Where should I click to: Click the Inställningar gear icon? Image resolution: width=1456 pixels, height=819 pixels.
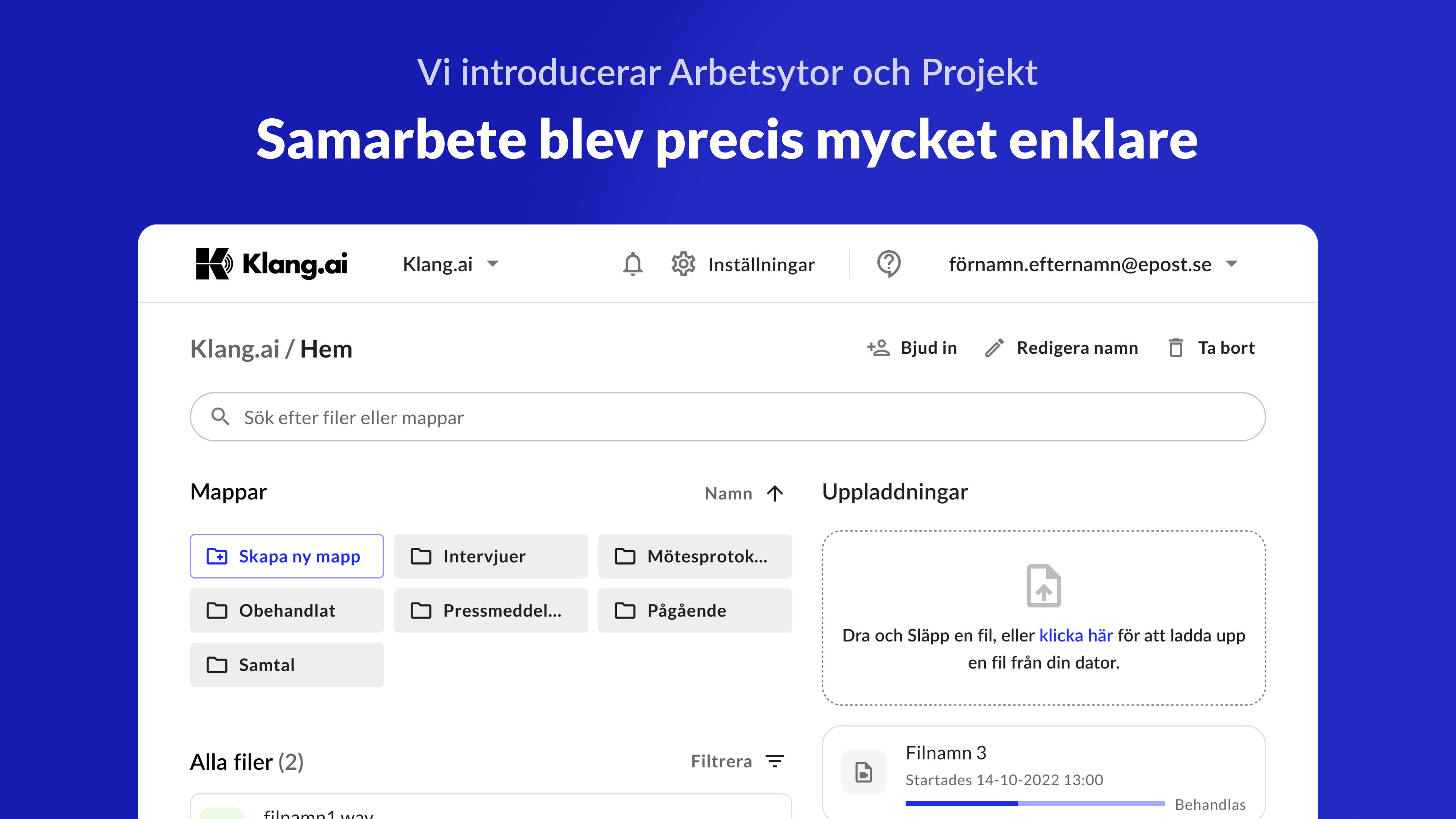[683, 264]
